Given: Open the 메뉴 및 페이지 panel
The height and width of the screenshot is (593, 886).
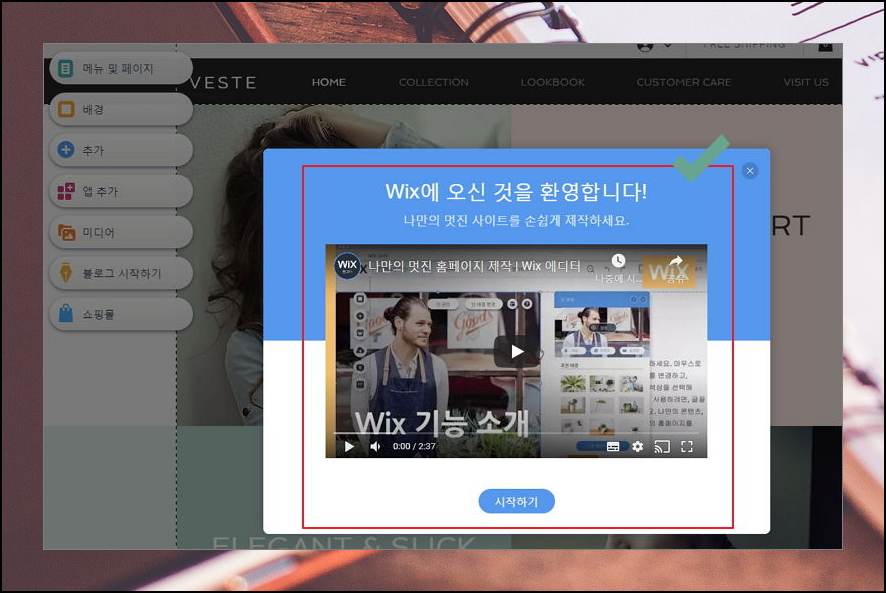Looking at the screenshot, I should [121, 68].
